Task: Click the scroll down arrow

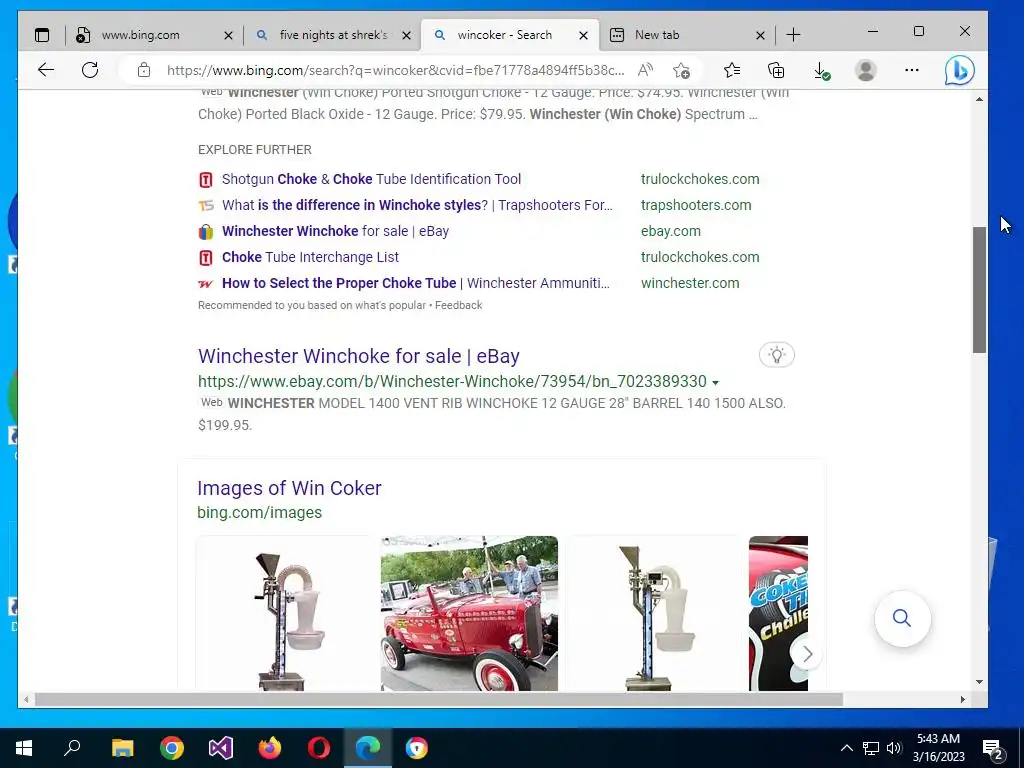Action: click(x=979, y=682)
